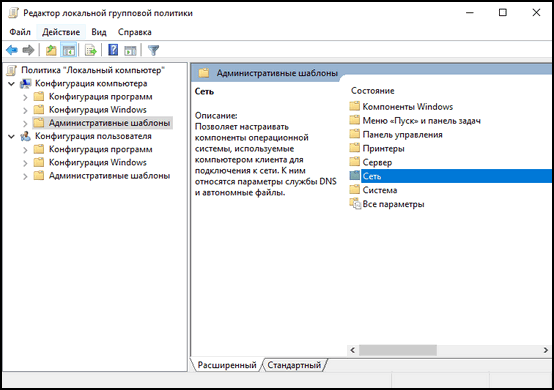Select Конфигурация программ under user configuration
Image resolution: width=554 pixels, height=390 pixels.
(100, 149)
